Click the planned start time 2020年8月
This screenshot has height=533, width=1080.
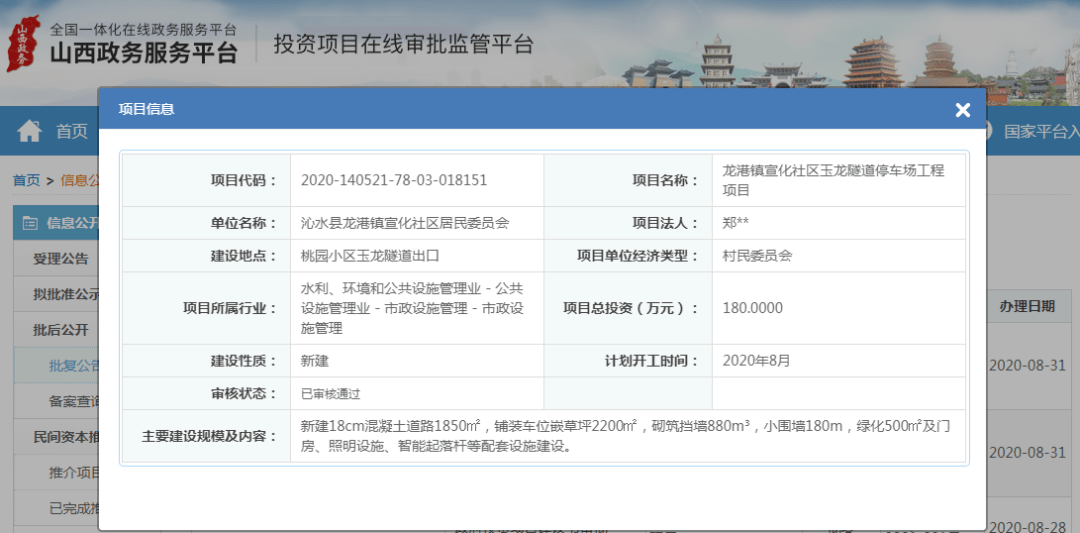pos(756,360)
